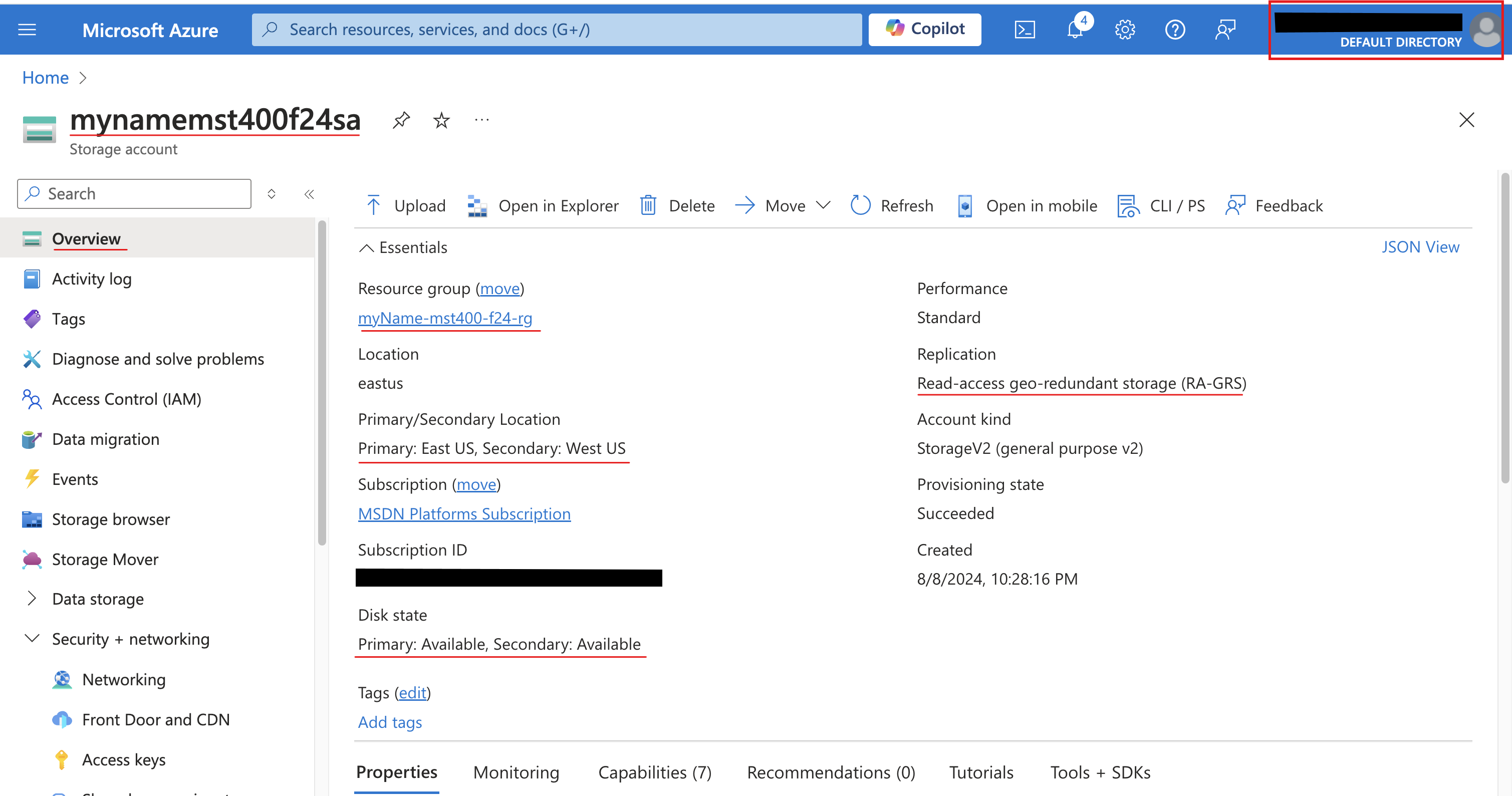Open the Support + troubleshooting help icon
The width and height of the screenshot is (1512, 796).
[1174, 30]
